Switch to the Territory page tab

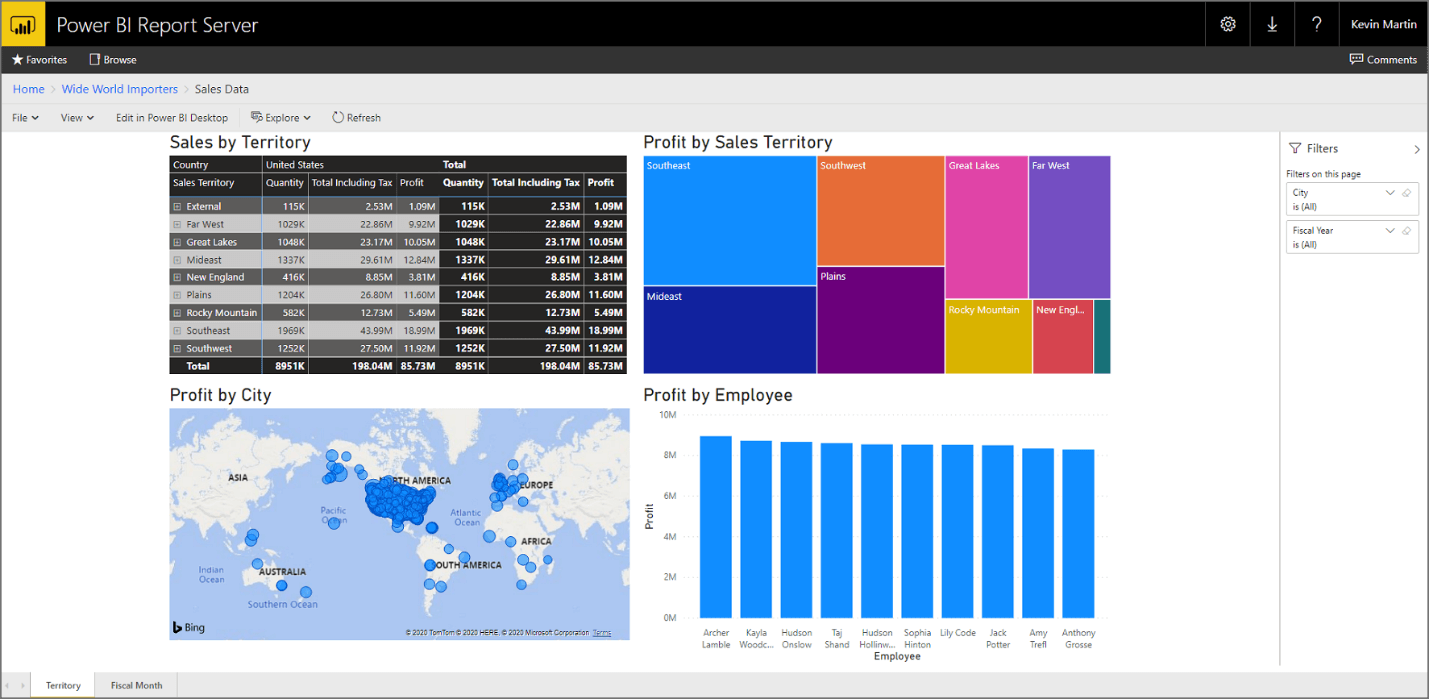coord(63,685)
